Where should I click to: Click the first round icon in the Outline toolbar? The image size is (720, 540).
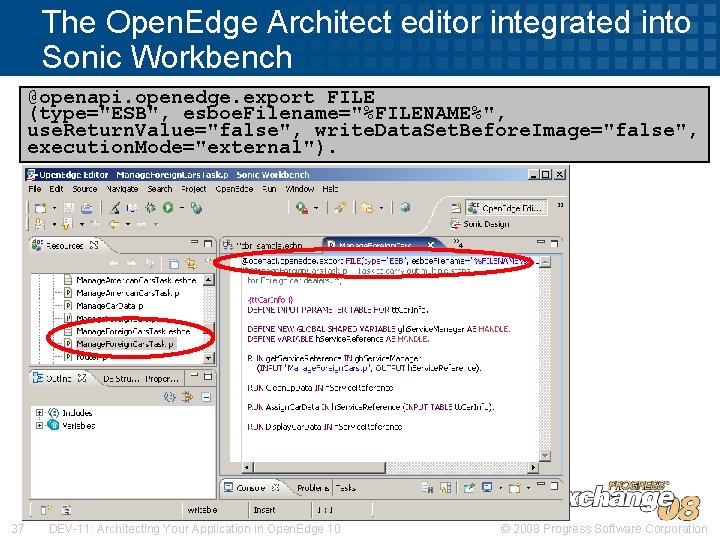point(169,397)
